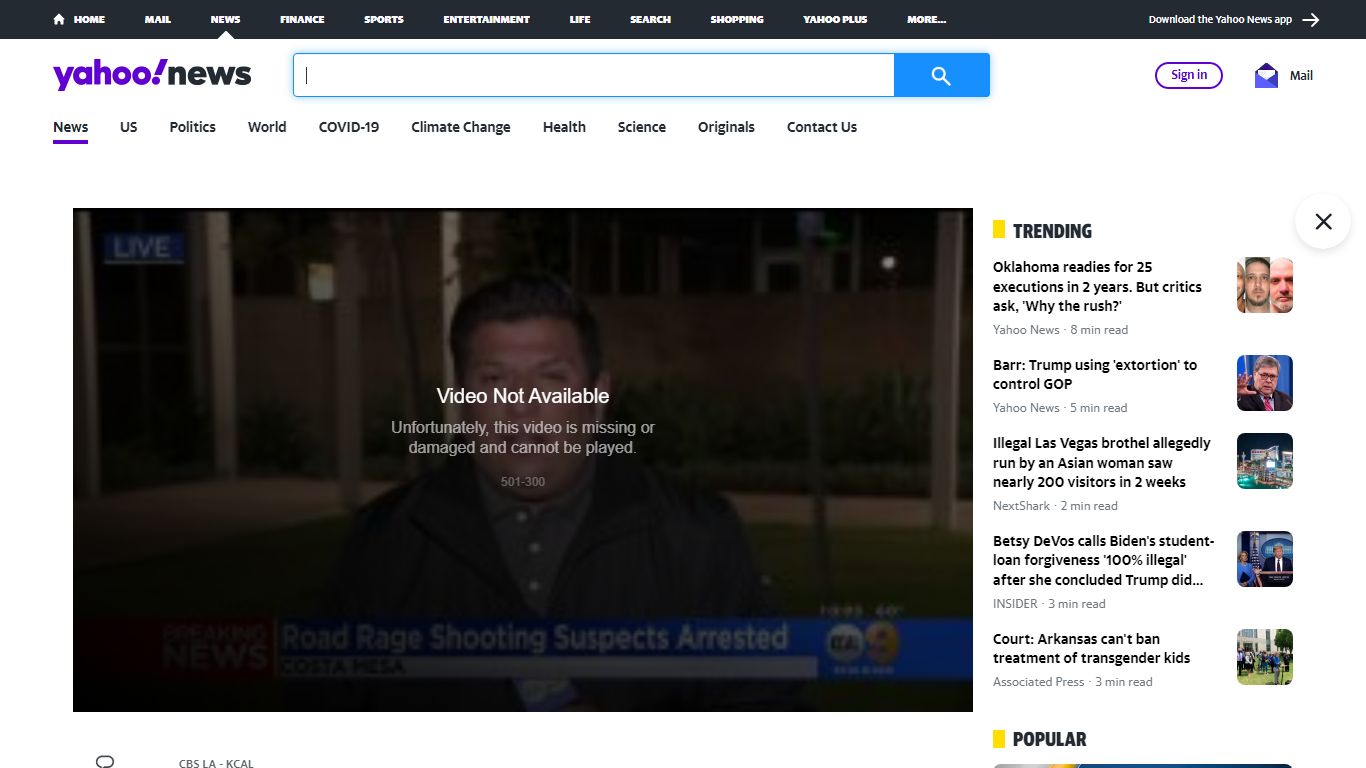The height and width of the screenshot is (768, 1366).
Task: Open Yahoo Plus in top bar
Action: pyautogui.click(x=835, y=19)
